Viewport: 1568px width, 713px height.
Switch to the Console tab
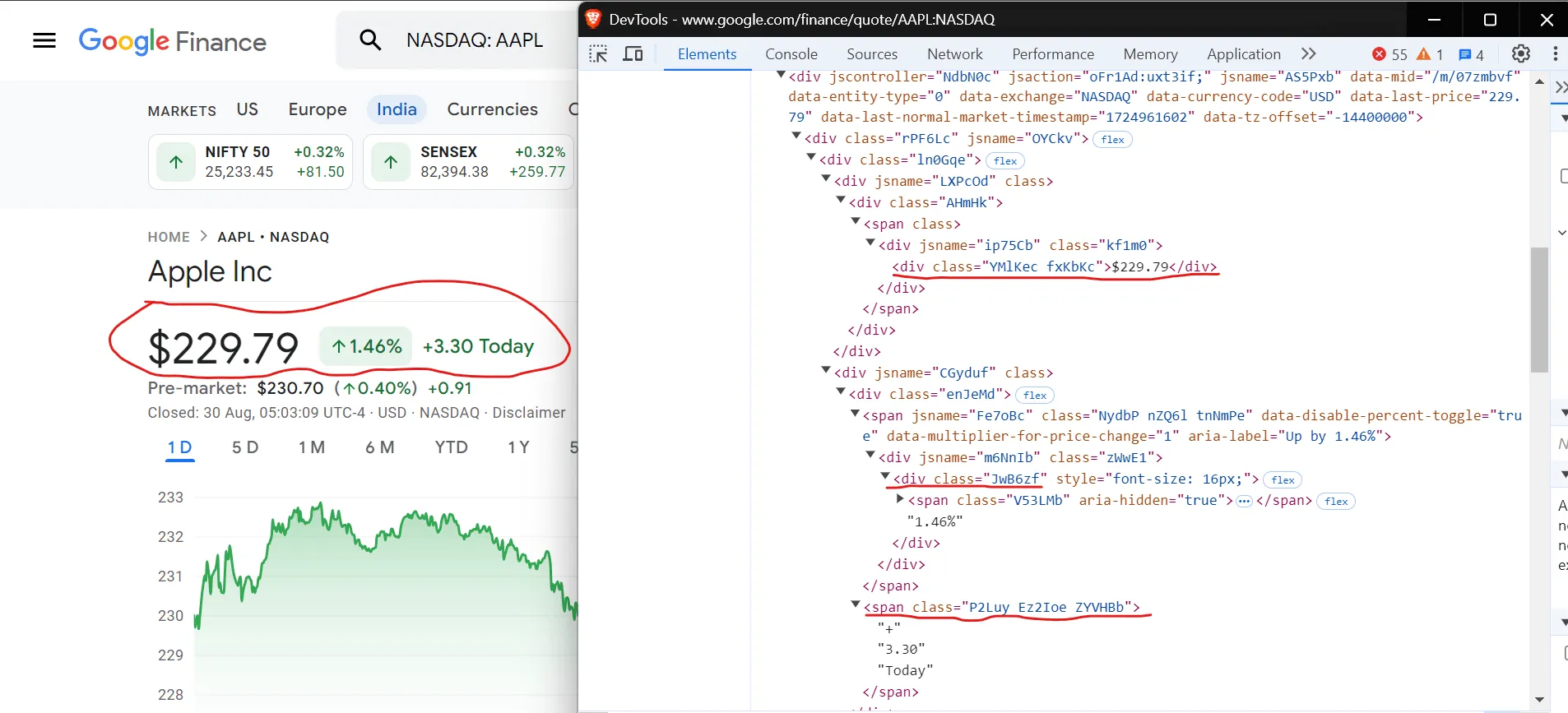[x=791, y=54]
